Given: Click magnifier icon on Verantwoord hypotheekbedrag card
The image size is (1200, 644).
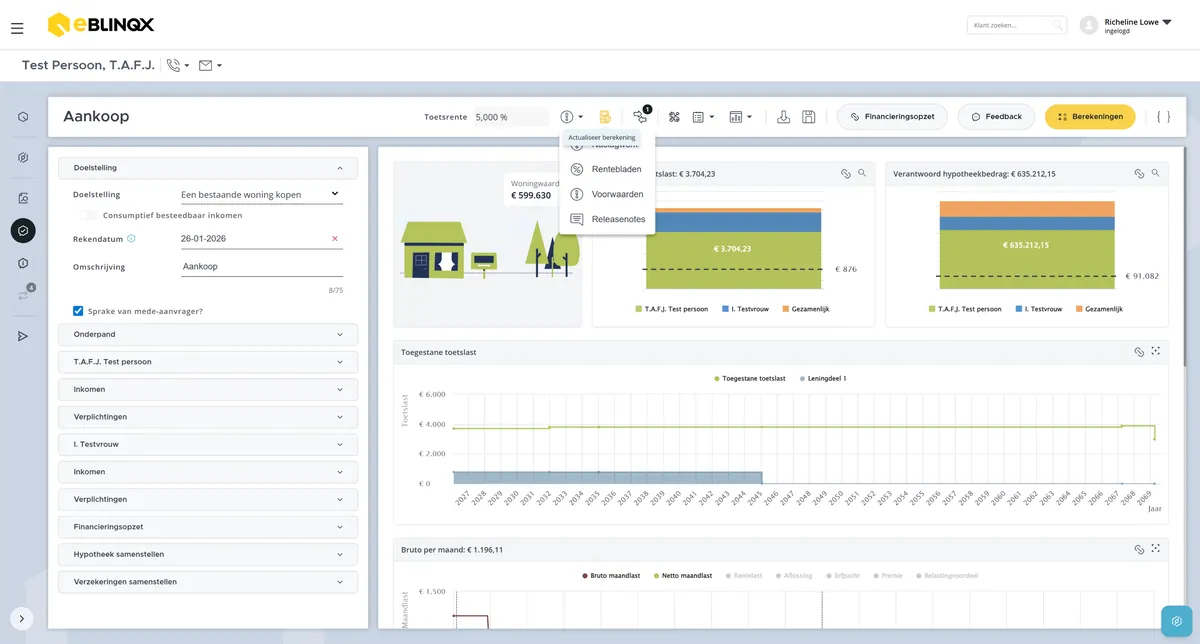Looking at the screenshot, I should click(x=1155, y=173).
